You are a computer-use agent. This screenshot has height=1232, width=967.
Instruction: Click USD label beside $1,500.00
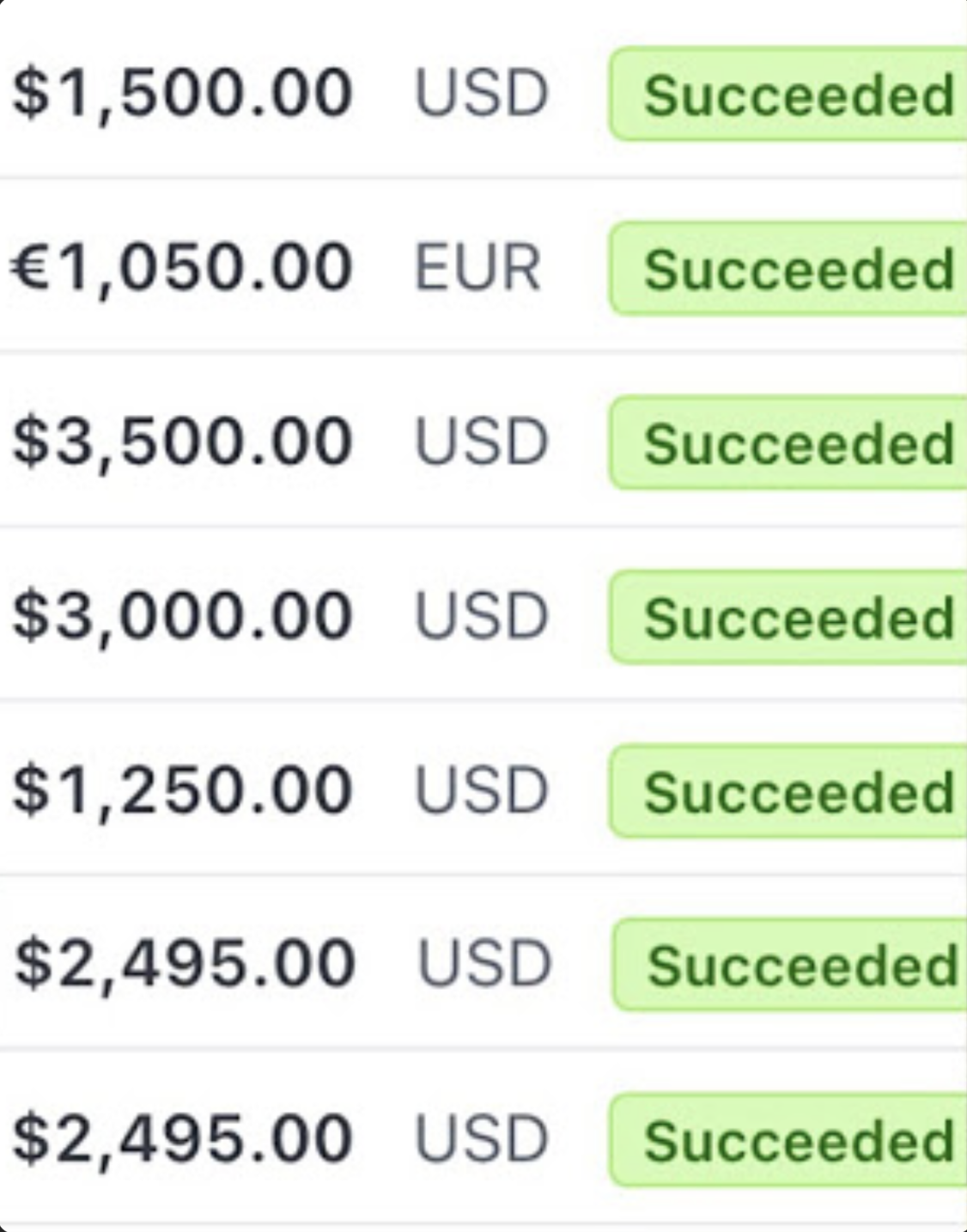tap(481, 94)
